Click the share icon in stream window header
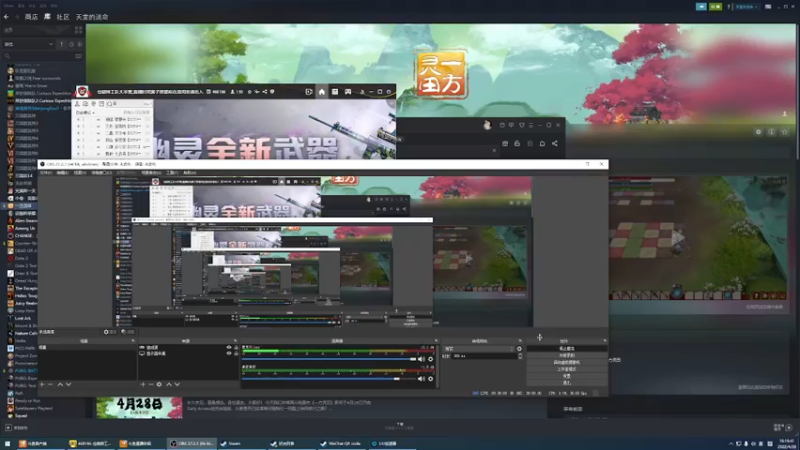800x450 pixels. pos(264,92)
